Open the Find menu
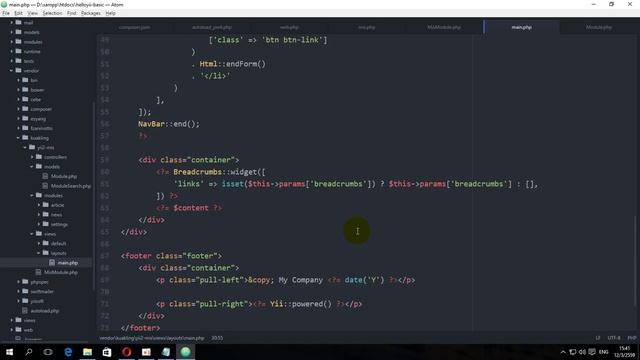This screenshot has width=640, height=360. point(71,13)
